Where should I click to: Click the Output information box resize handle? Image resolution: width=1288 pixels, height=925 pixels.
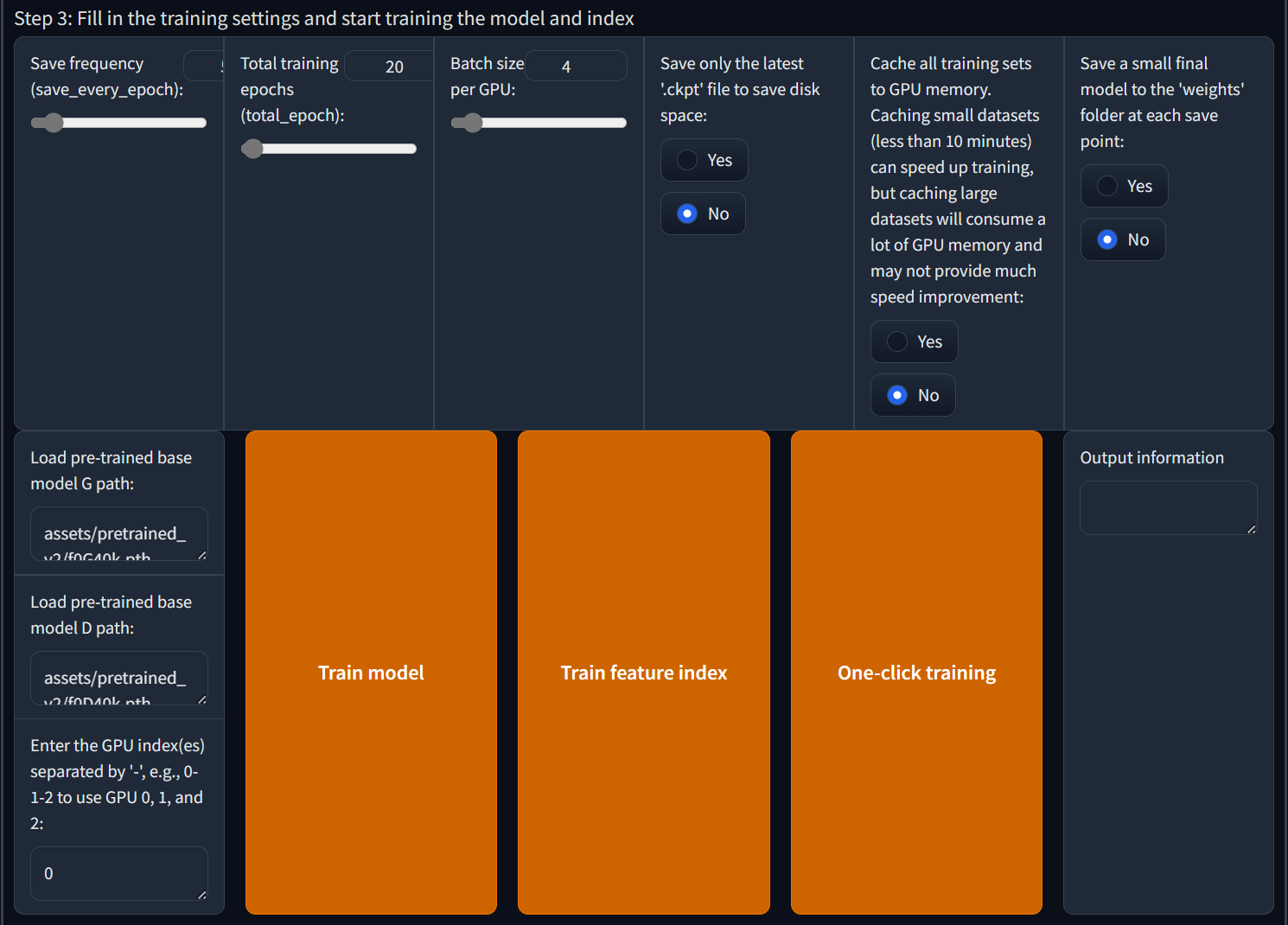point(1251,529)
